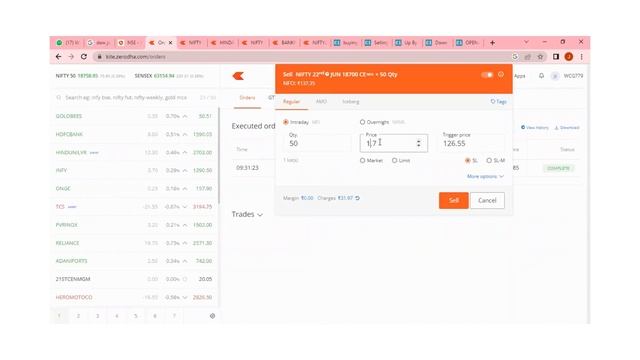
Task: Open the browser side panel icon
Action: 556,57
